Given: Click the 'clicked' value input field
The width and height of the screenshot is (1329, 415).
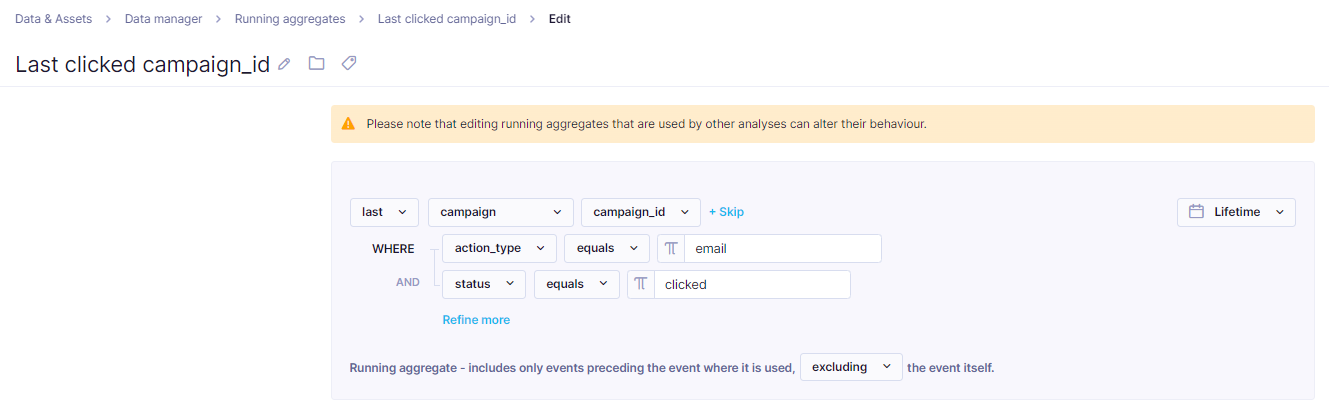Looking at the screenshot, I should pyautogui.click(x=750, y=284).
